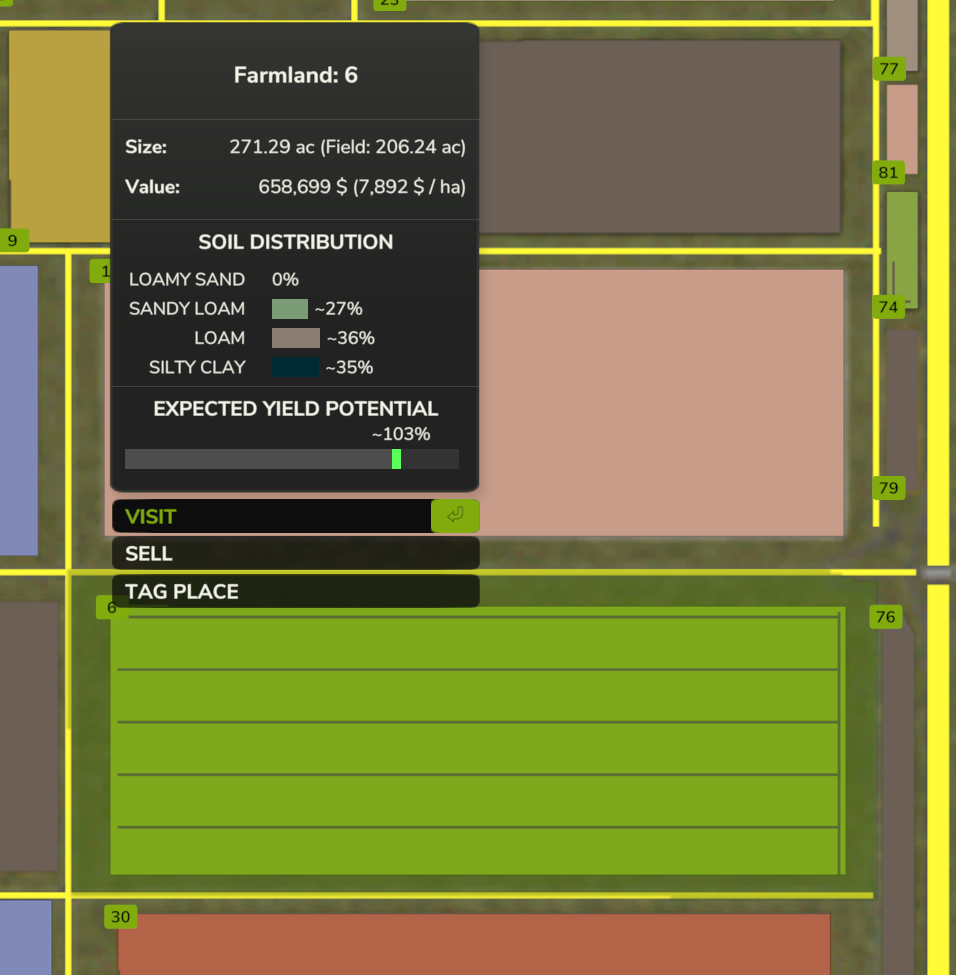Select field number label 77

tap(889, 68)
